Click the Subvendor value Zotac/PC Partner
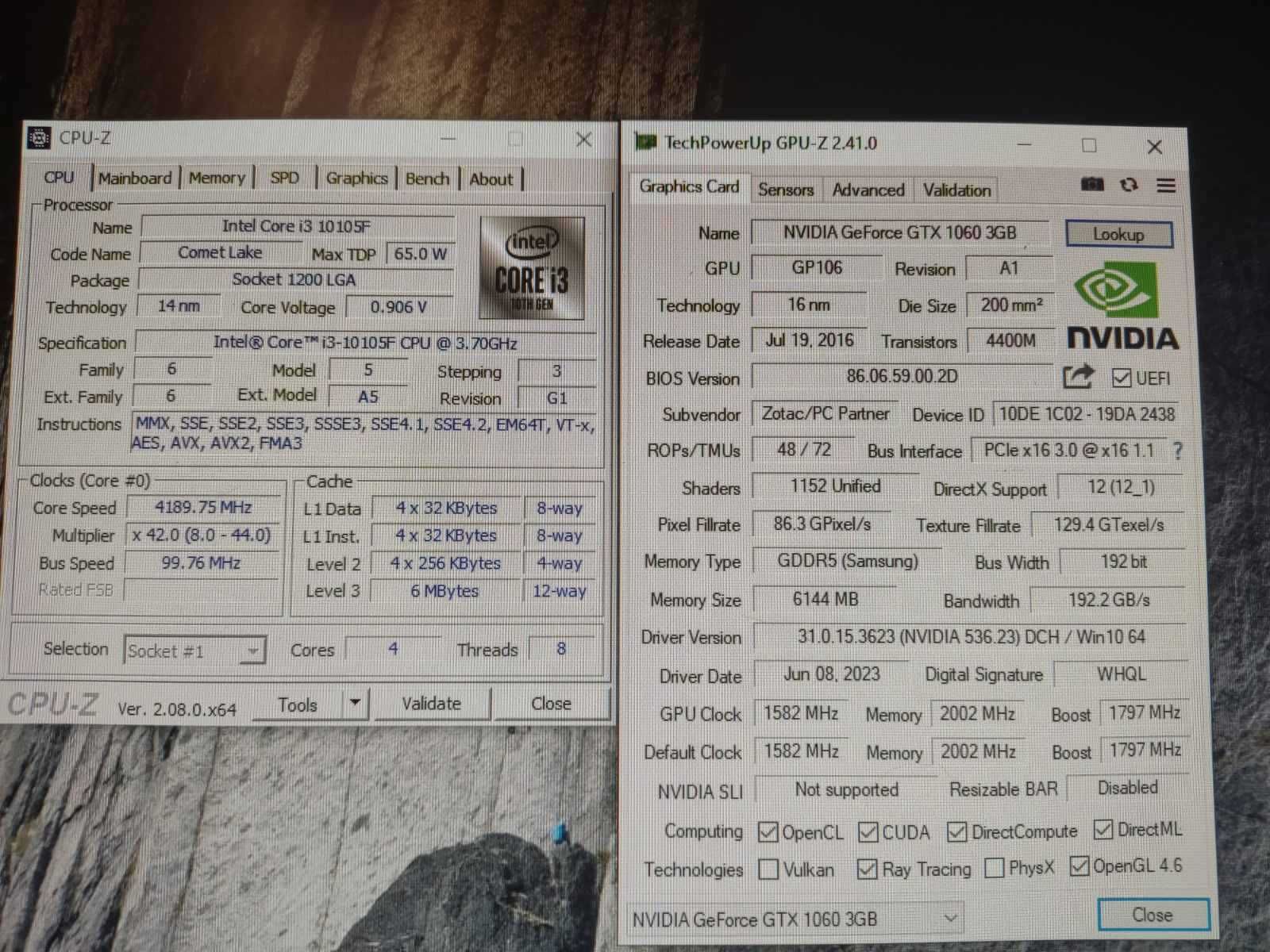Image resolution: width=1270 pixels, height=952 pixels. click(825, 413)
